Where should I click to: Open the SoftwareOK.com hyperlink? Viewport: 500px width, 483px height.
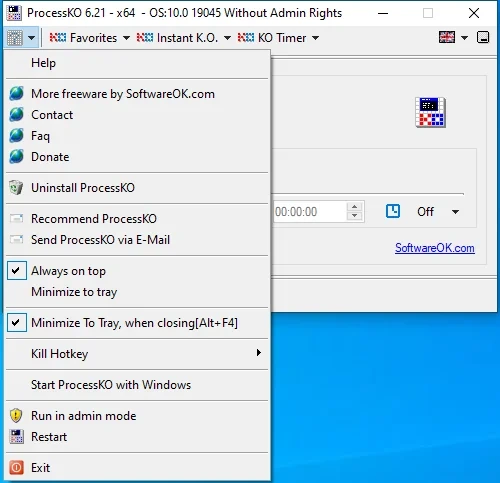[435, 248]
